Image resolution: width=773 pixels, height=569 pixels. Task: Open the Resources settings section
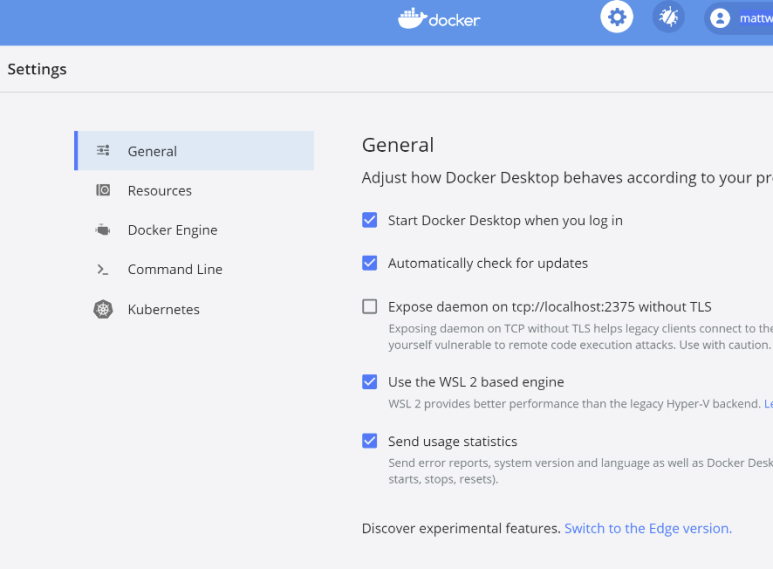tap(194, 190)
